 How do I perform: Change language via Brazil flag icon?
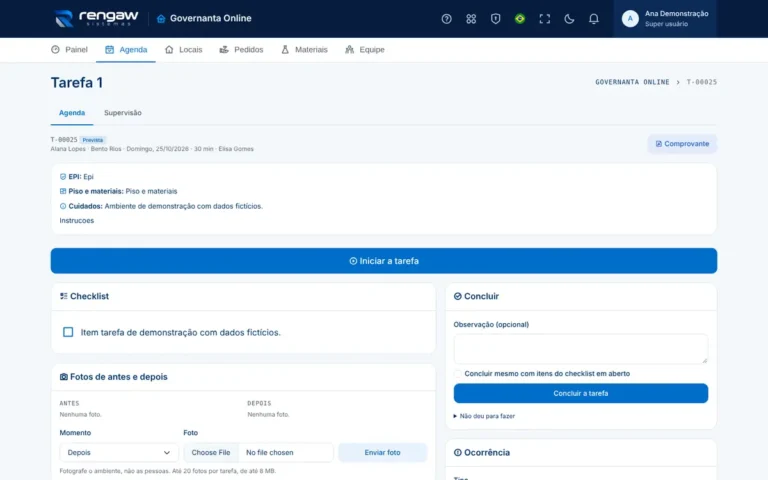pyautogui.click(x=520, y=19)
